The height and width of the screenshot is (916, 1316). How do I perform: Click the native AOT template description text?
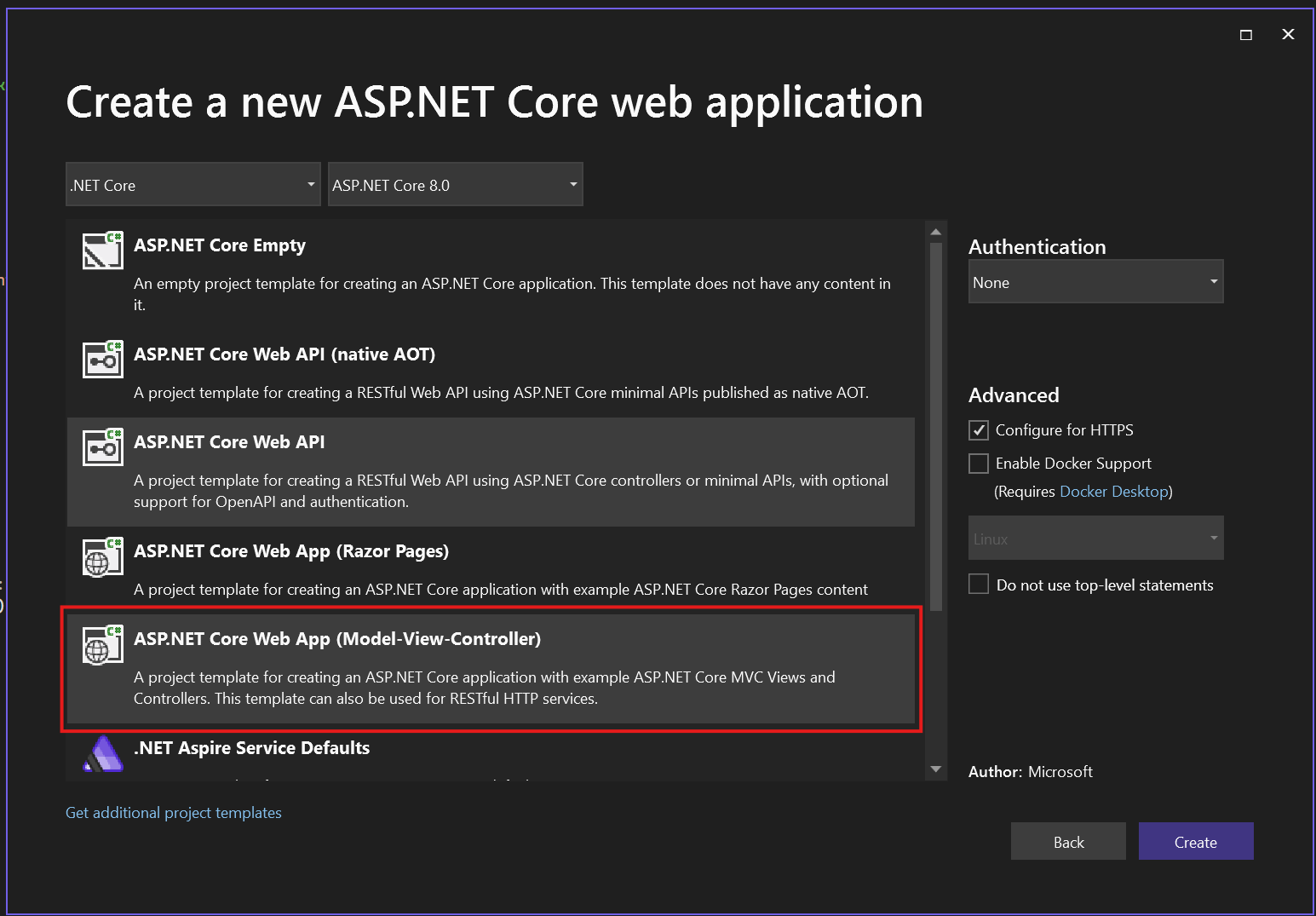[x=501, y=393]
